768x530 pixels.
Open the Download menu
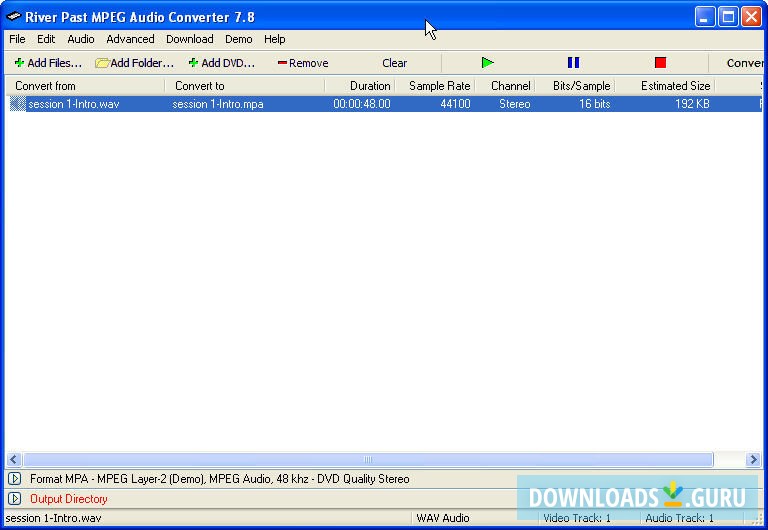click(x=190, y=39)
